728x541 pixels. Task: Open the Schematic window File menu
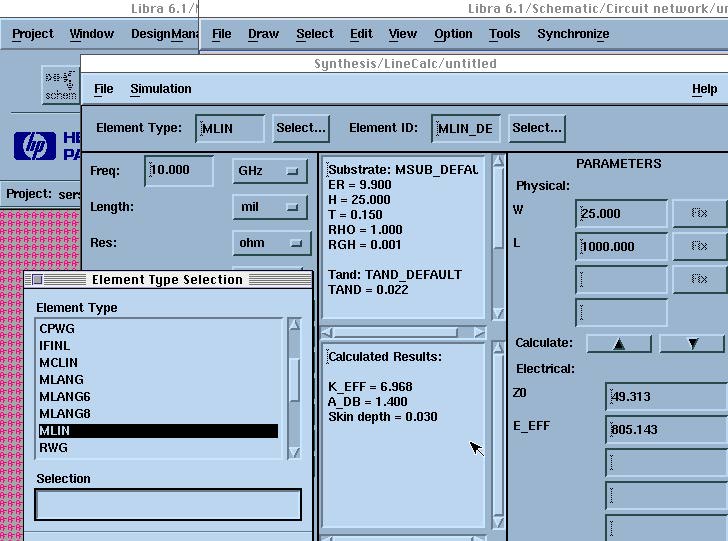[x=221, y=34]
